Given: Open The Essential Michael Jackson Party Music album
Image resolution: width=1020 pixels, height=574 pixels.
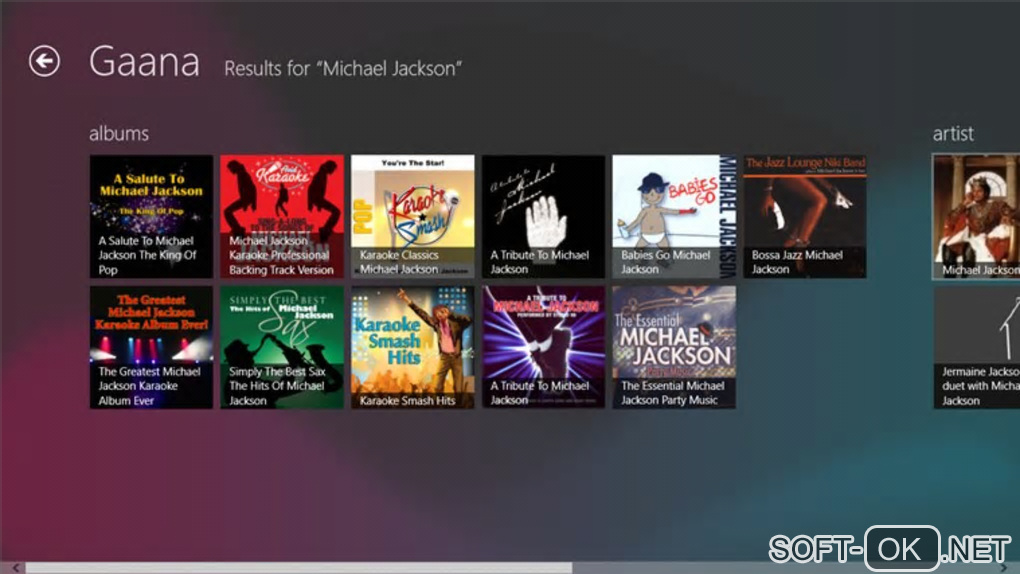Looking at the screenshot, I should coord(674,348).
